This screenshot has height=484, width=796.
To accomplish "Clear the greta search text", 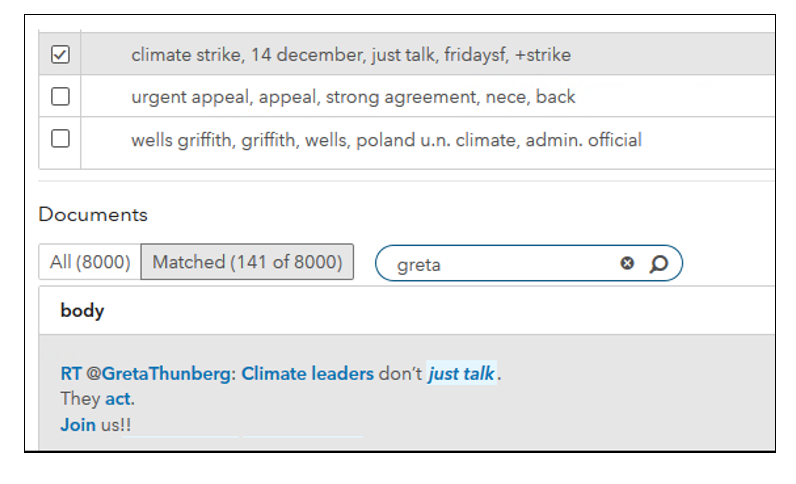I will click(x=627, y=264).
